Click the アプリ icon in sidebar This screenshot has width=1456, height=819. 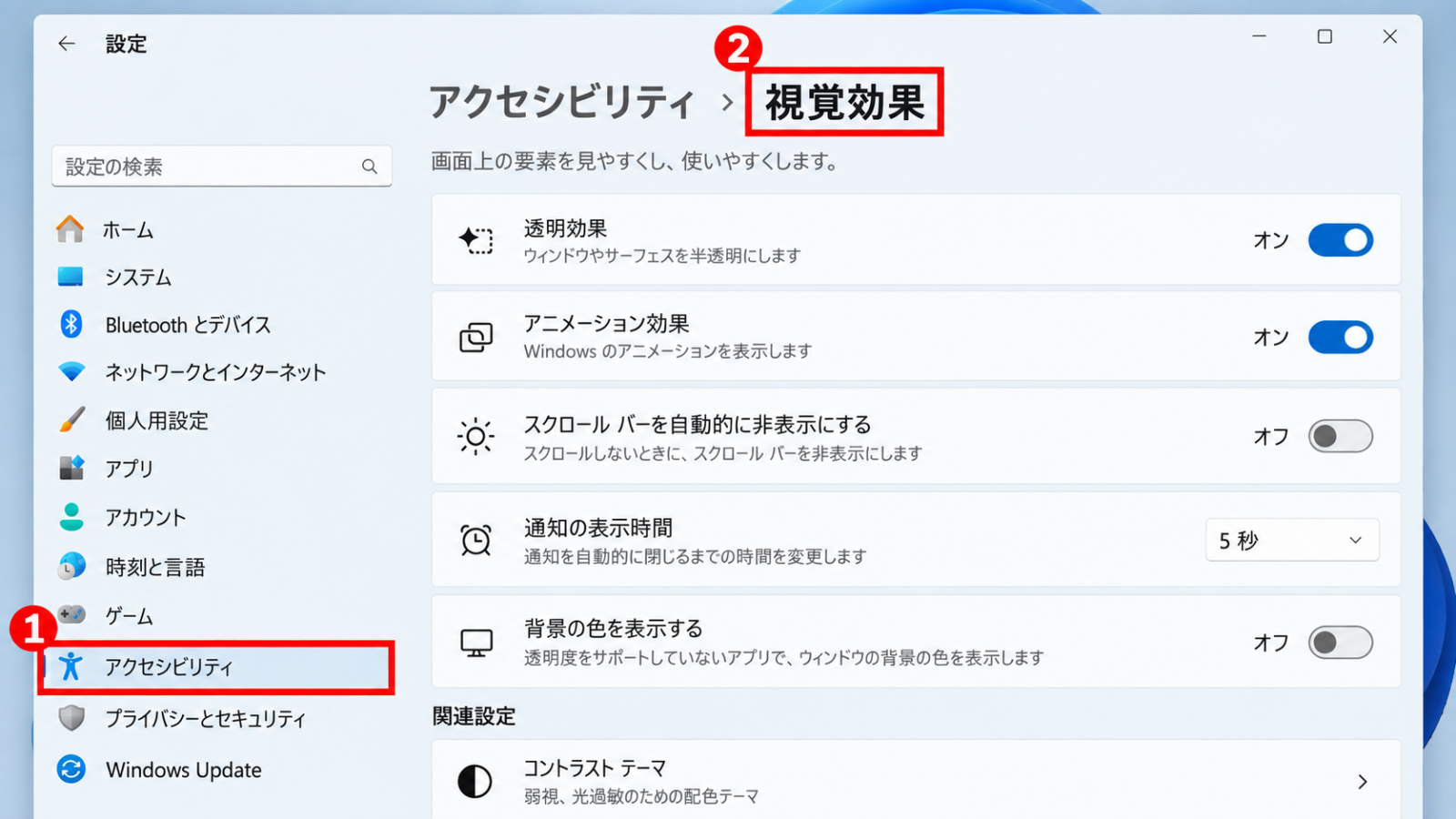tap(71, 468)
